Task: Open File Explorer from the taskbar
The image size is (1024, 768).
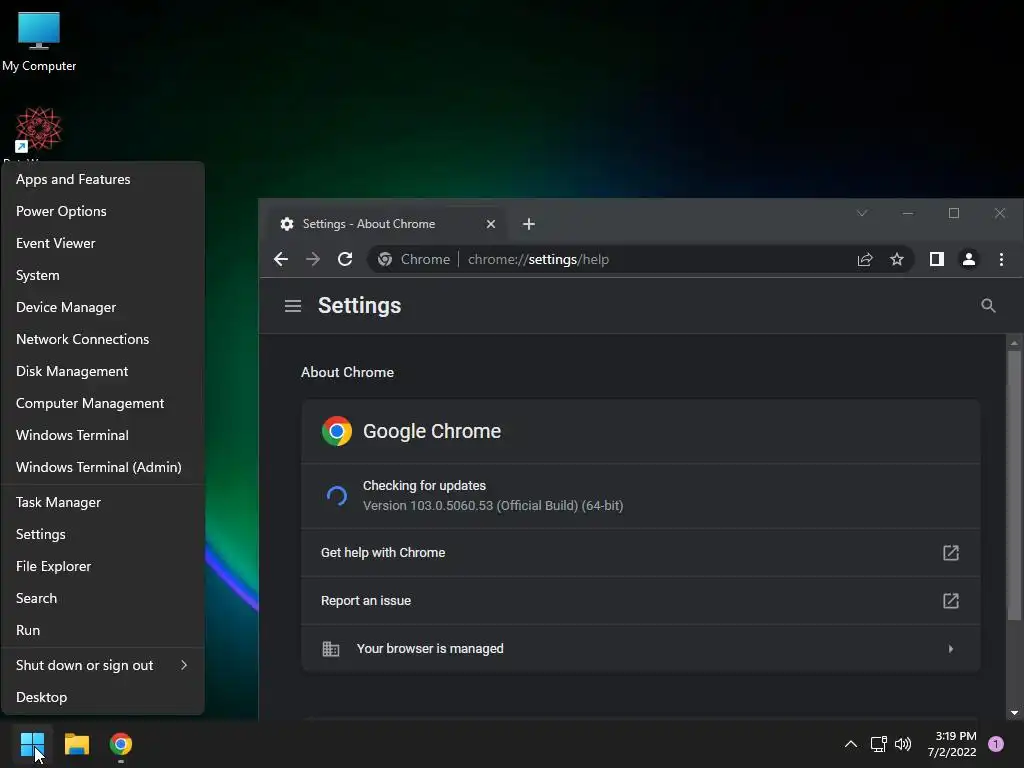Action: [76, 744]
